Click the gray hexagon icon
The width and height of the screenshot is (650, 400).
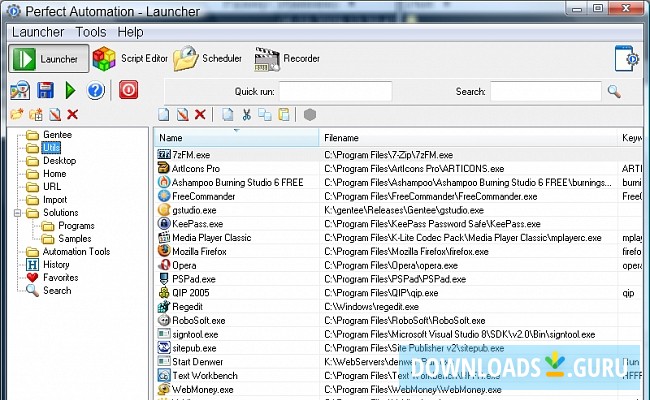pyautogui.click(x=310, y=114)
